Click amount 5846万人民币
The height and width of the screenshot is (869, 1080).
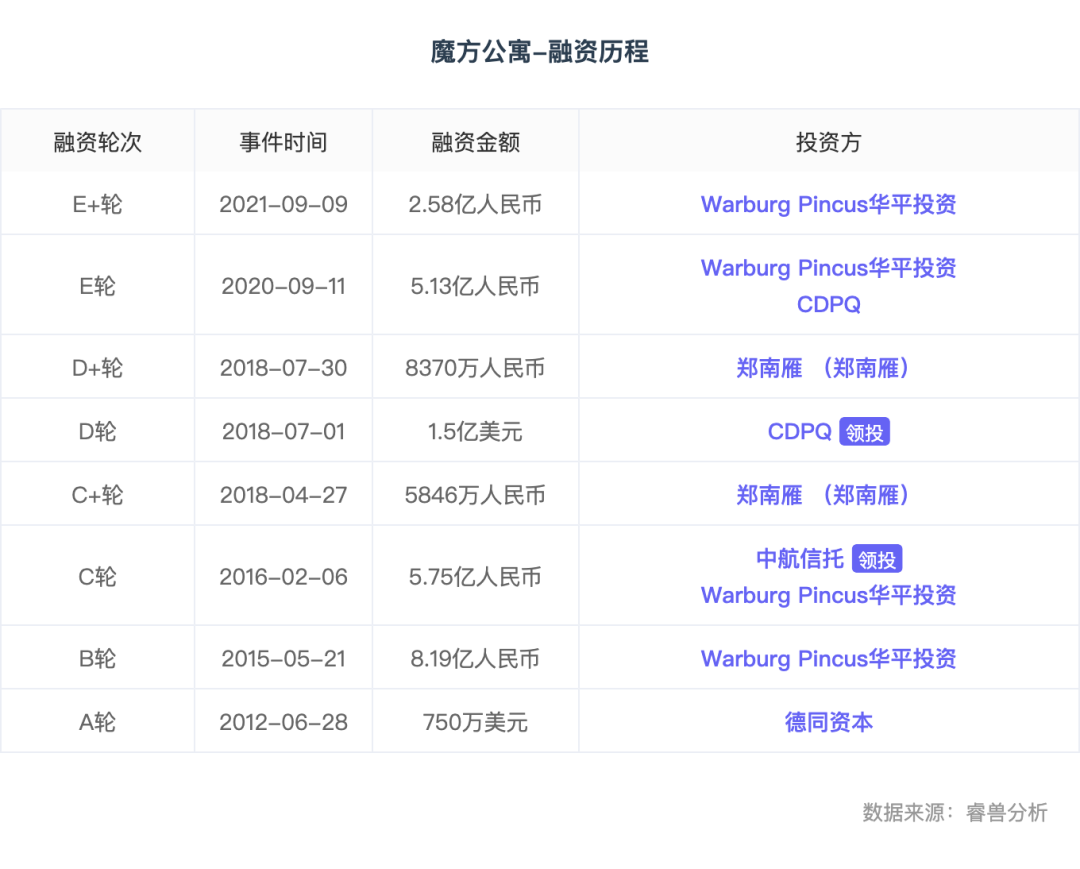[x=475, y=495]
